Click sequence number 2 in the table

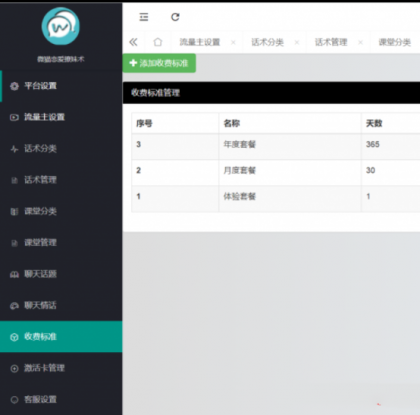coord(138,170)
